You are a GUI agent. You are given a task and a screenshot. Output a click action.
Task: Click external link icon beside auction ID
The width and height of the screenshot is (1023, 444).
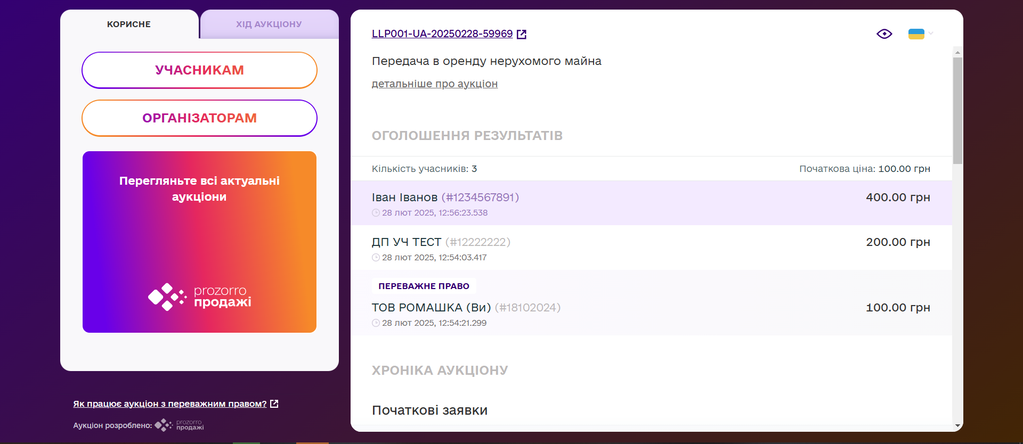pos(521,34)
